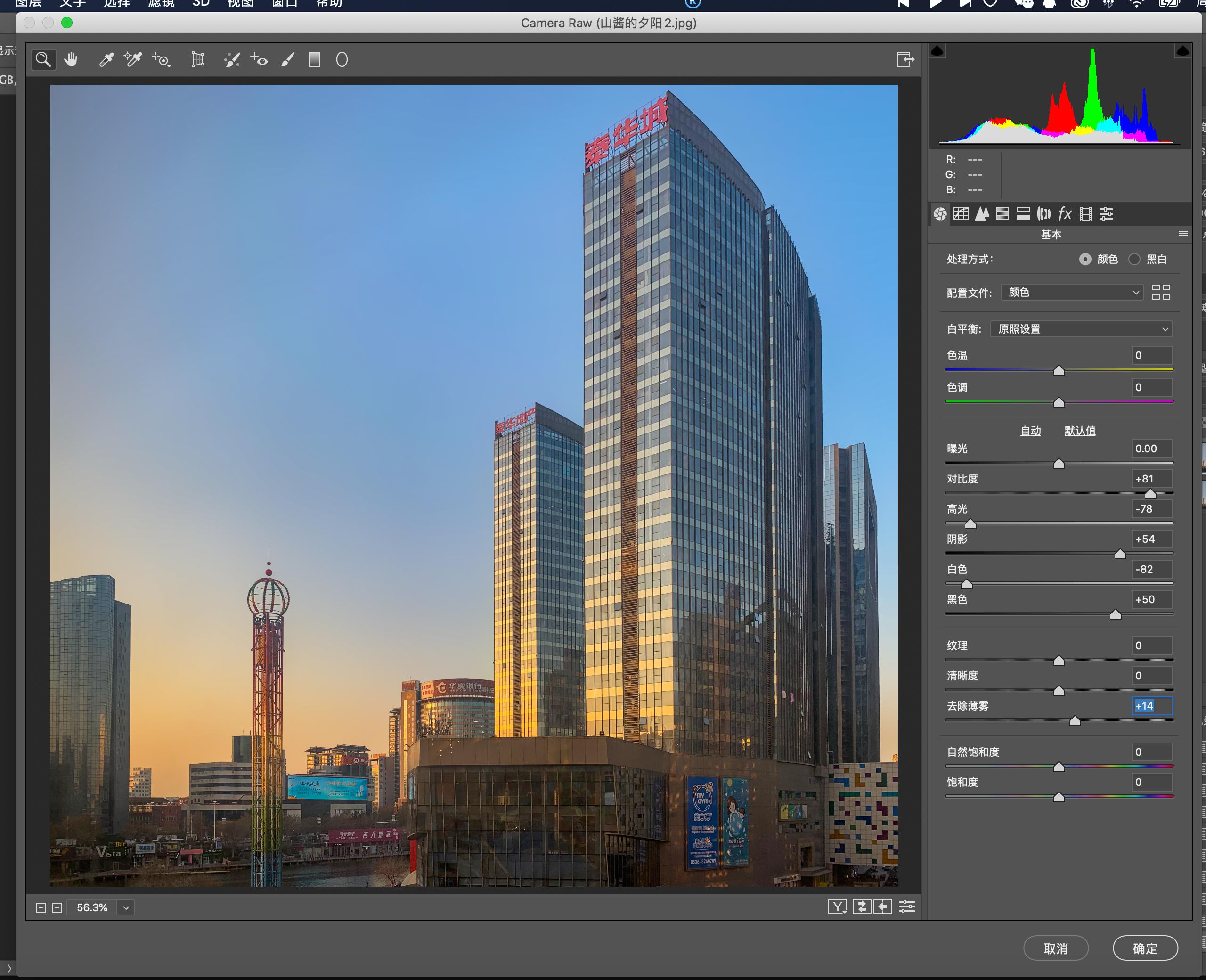Select the Graduated Filter tool
Screen dimensions: 1206x980
tap(314, 59)
